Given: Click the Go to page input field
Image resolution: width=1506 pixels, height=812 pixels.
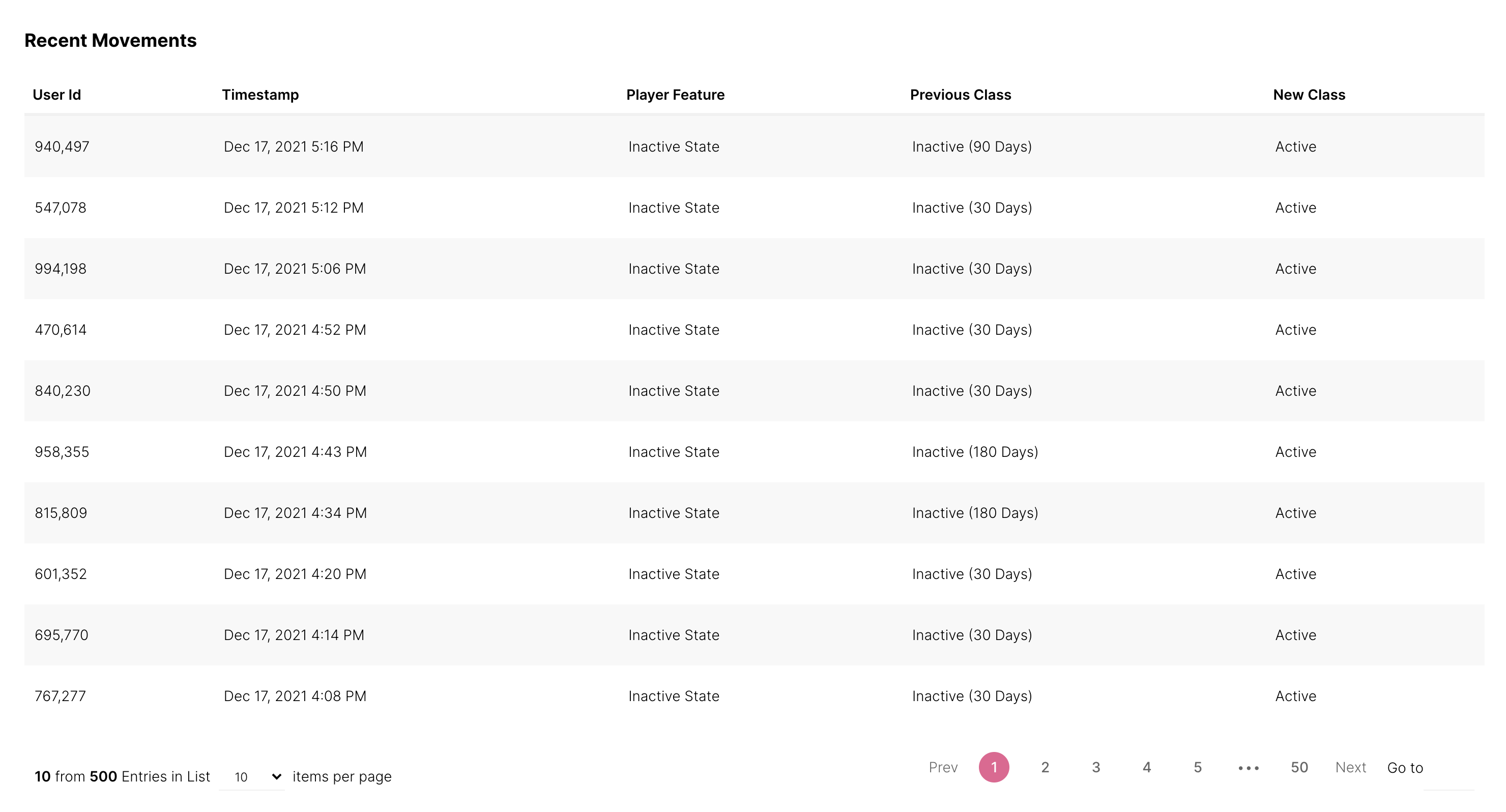Looking at the screenshot, I should tap(1448, 776).
